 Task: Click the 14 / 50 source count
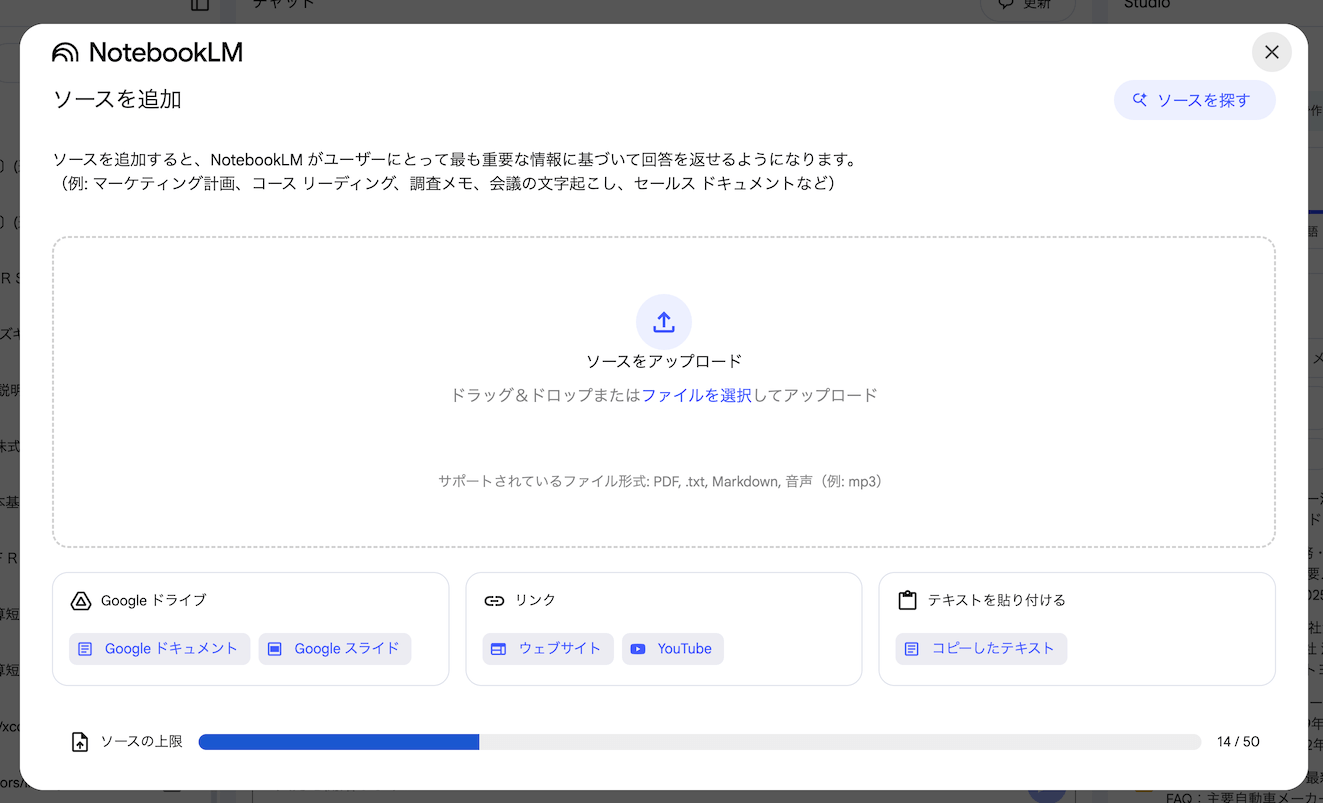pos(1238,742)
